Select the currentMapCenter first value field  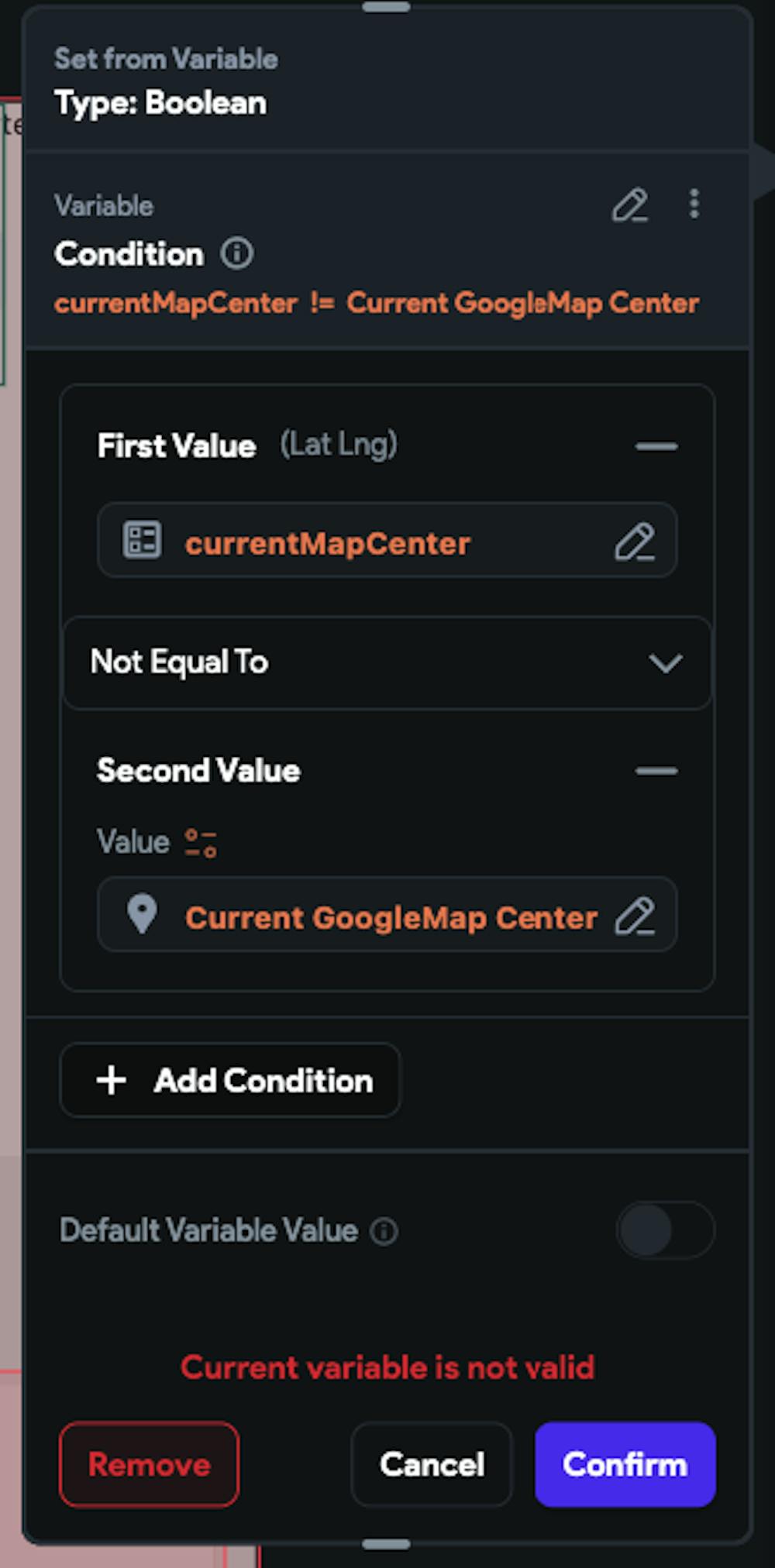pos(387,541)
